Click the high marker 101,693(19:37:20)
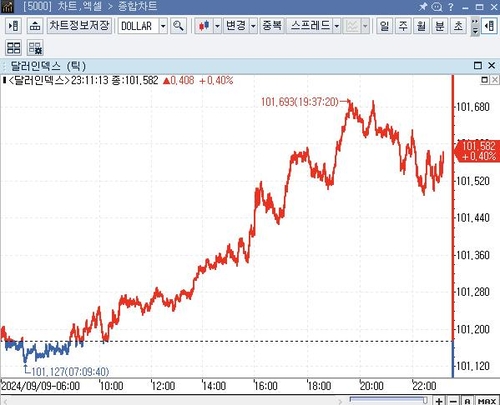This screenshot has width=500, height=405. [x=300, y=102]
